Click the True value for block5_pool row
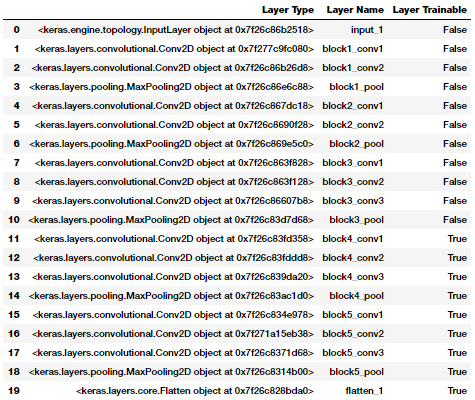The image size is (475, 400). [457, 372]
